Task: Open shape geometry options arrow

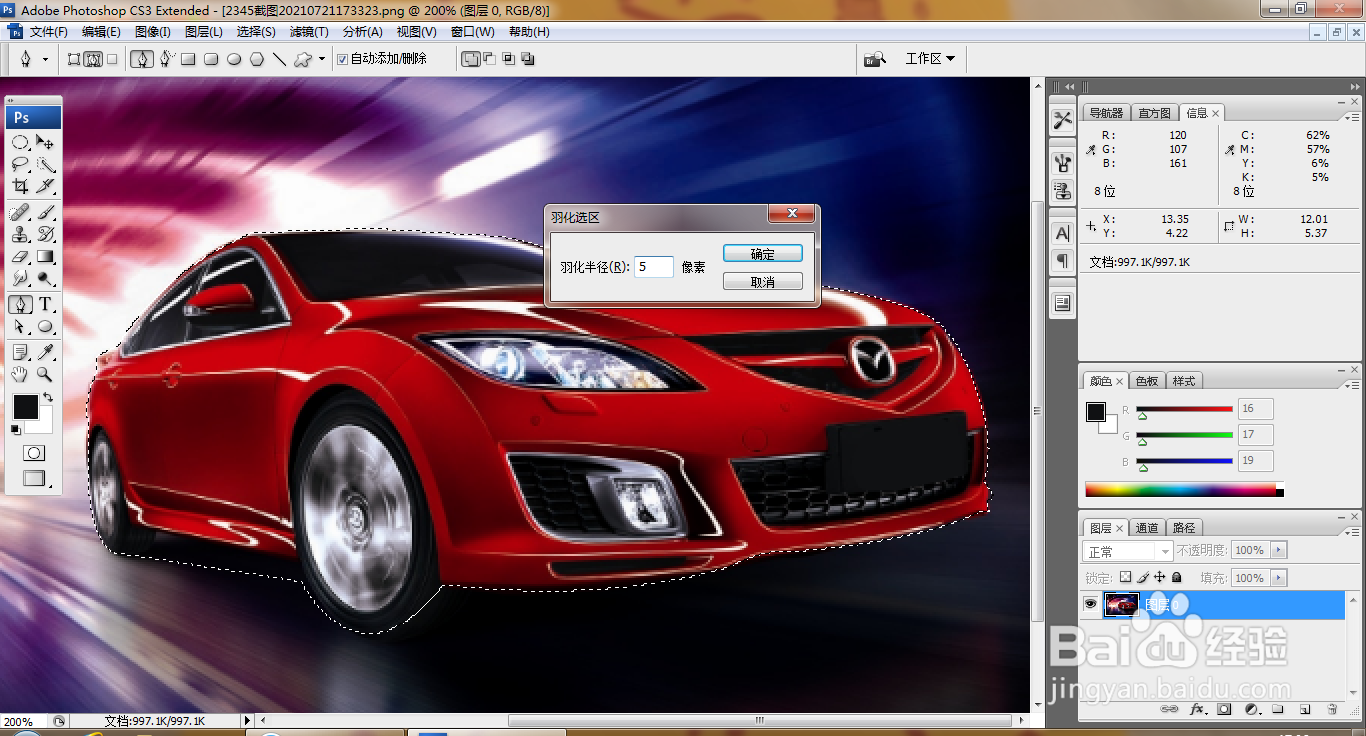Action: [x=322, y=59]
